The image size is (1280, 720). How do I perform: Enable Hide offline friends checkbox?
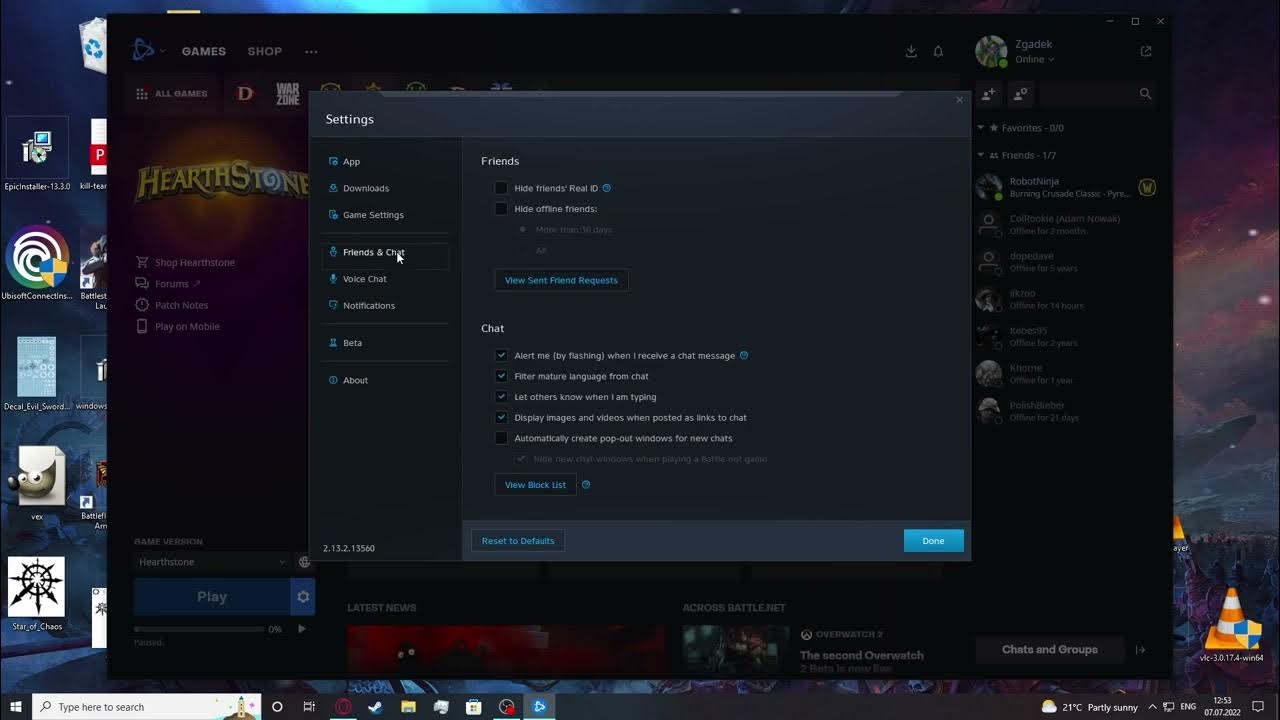tap(501, 209)
